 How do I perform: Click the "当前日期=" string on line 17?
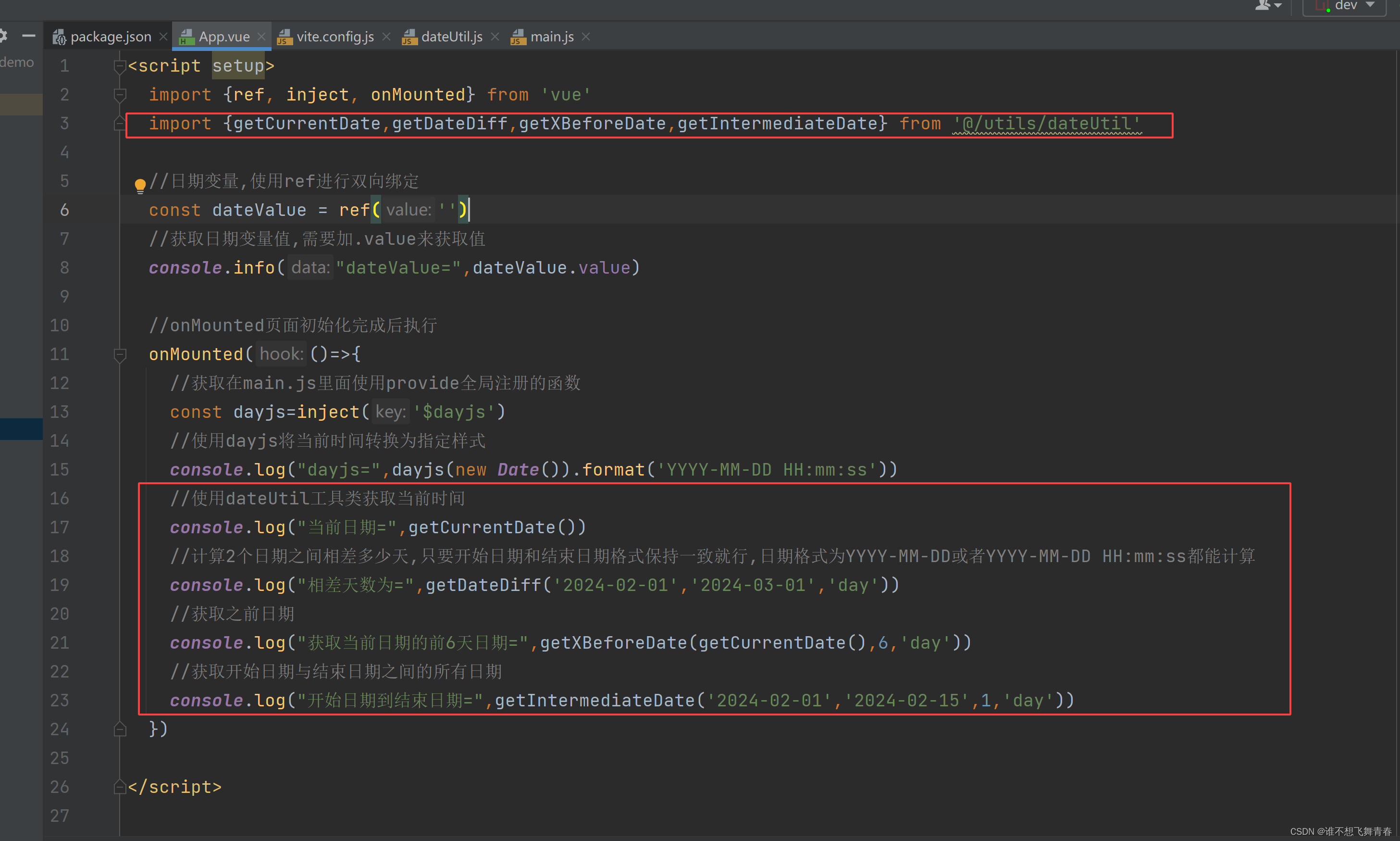click(x=347, y=527)
